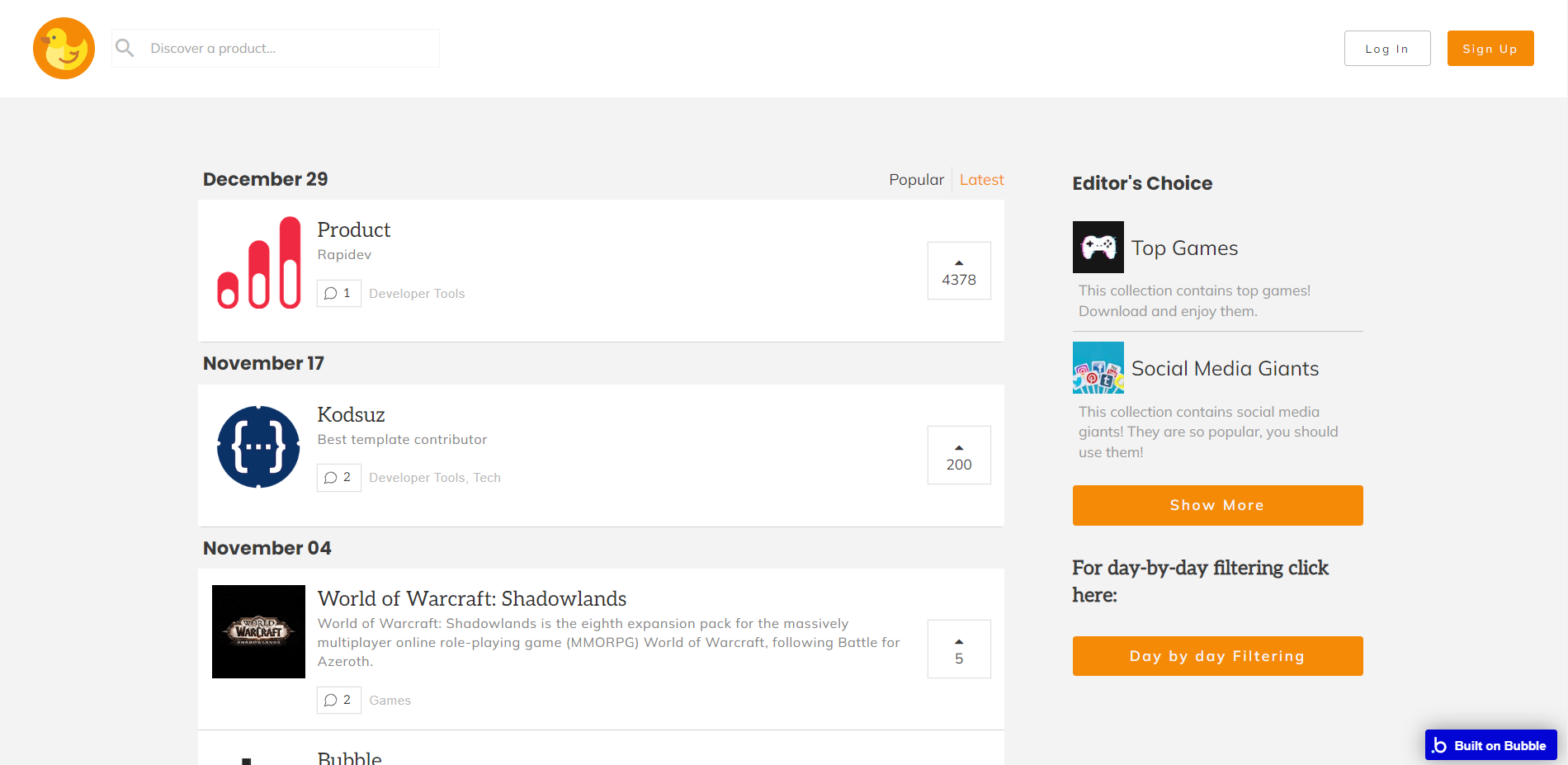Upvote World of Warcraft with 5 votes
This screenshot has height=765, width=1568.
pyautogui.click(x=959, y=649)
